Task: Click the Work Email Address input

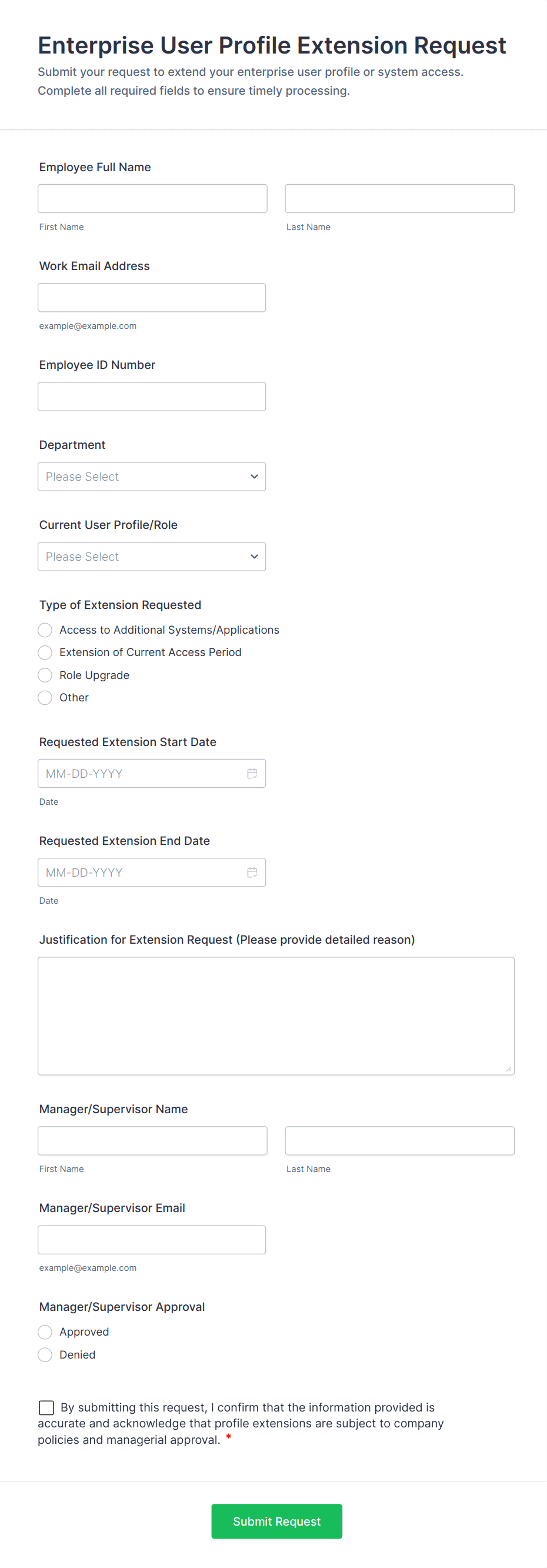Action: 152,298
